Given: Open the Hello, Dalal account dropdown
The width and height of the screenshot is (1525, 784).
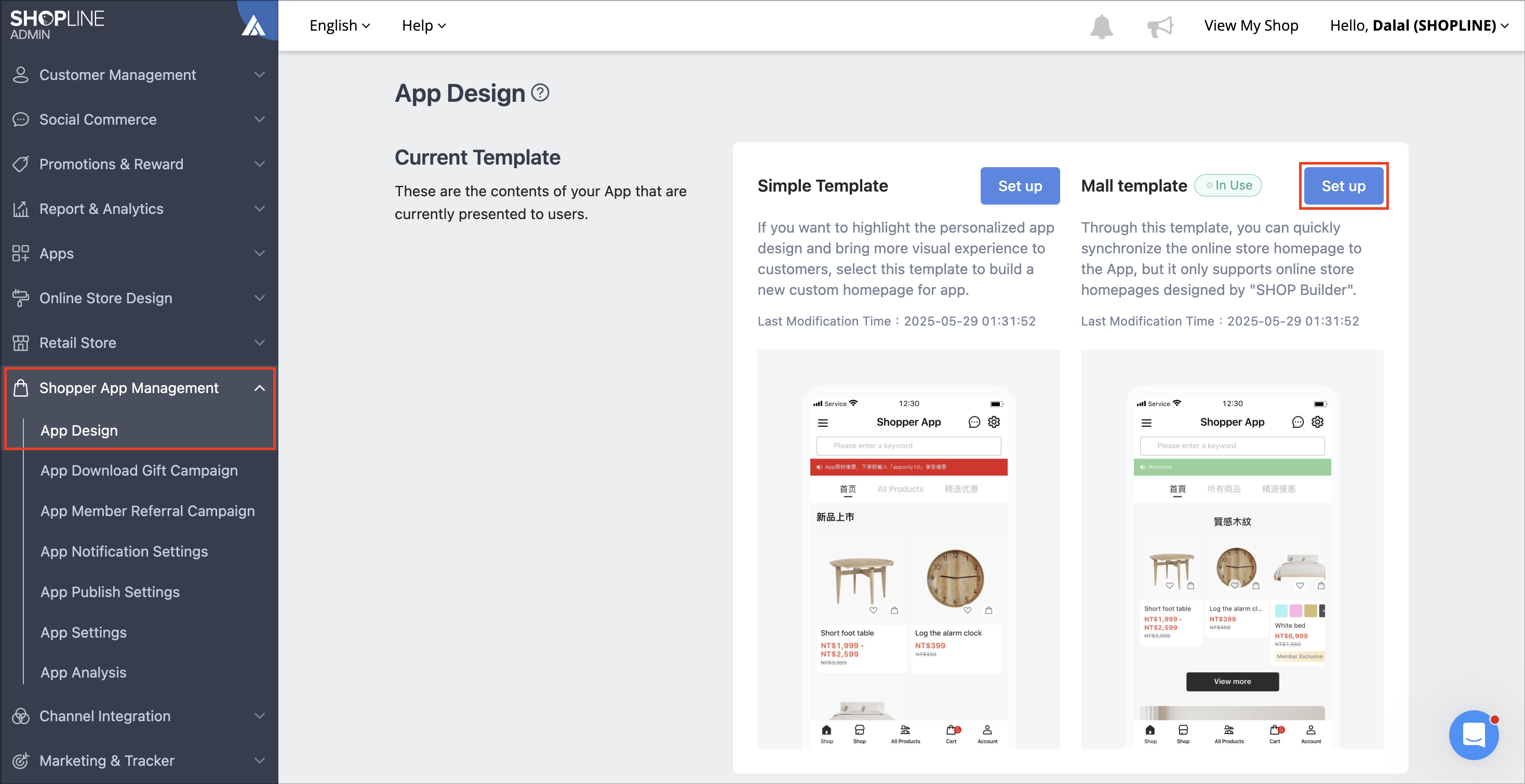Looking at the screenshot, I should [x=1419, y=25].
